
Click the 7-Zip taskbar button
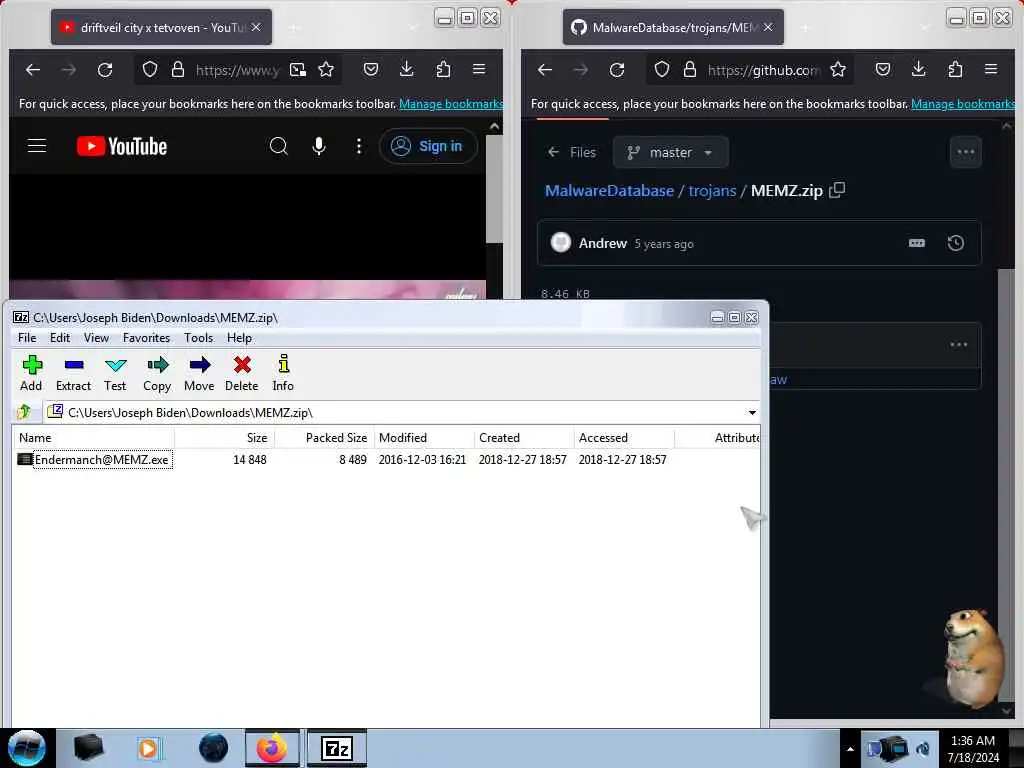click(x=337, y=748)
